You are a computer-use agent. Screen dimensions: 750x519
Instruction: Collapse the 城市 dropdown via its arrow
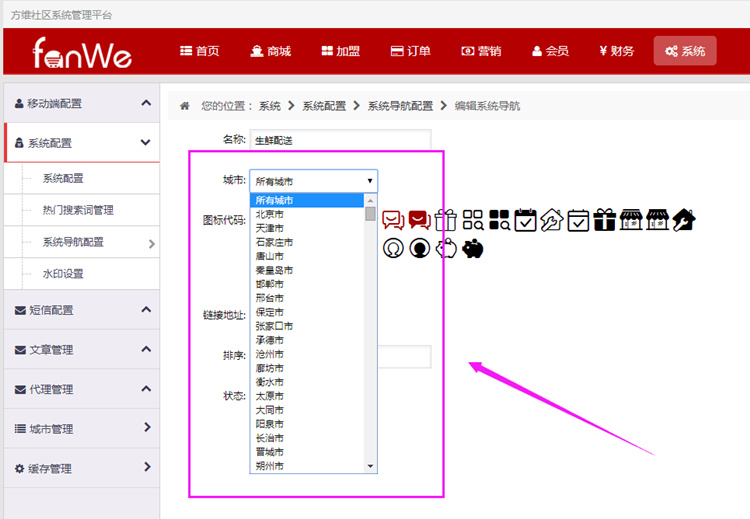click(370, 181)
